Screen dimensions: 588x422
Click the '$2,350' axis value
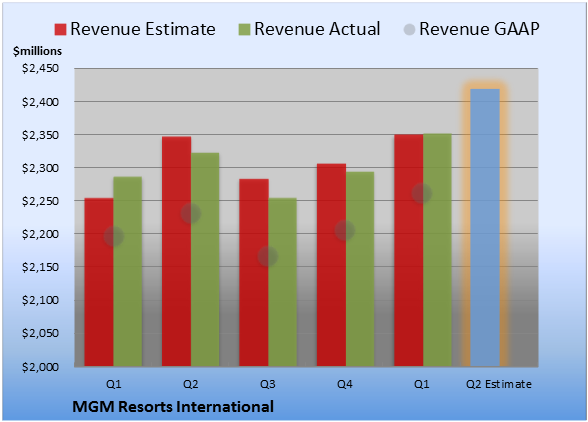pos(40,135)
